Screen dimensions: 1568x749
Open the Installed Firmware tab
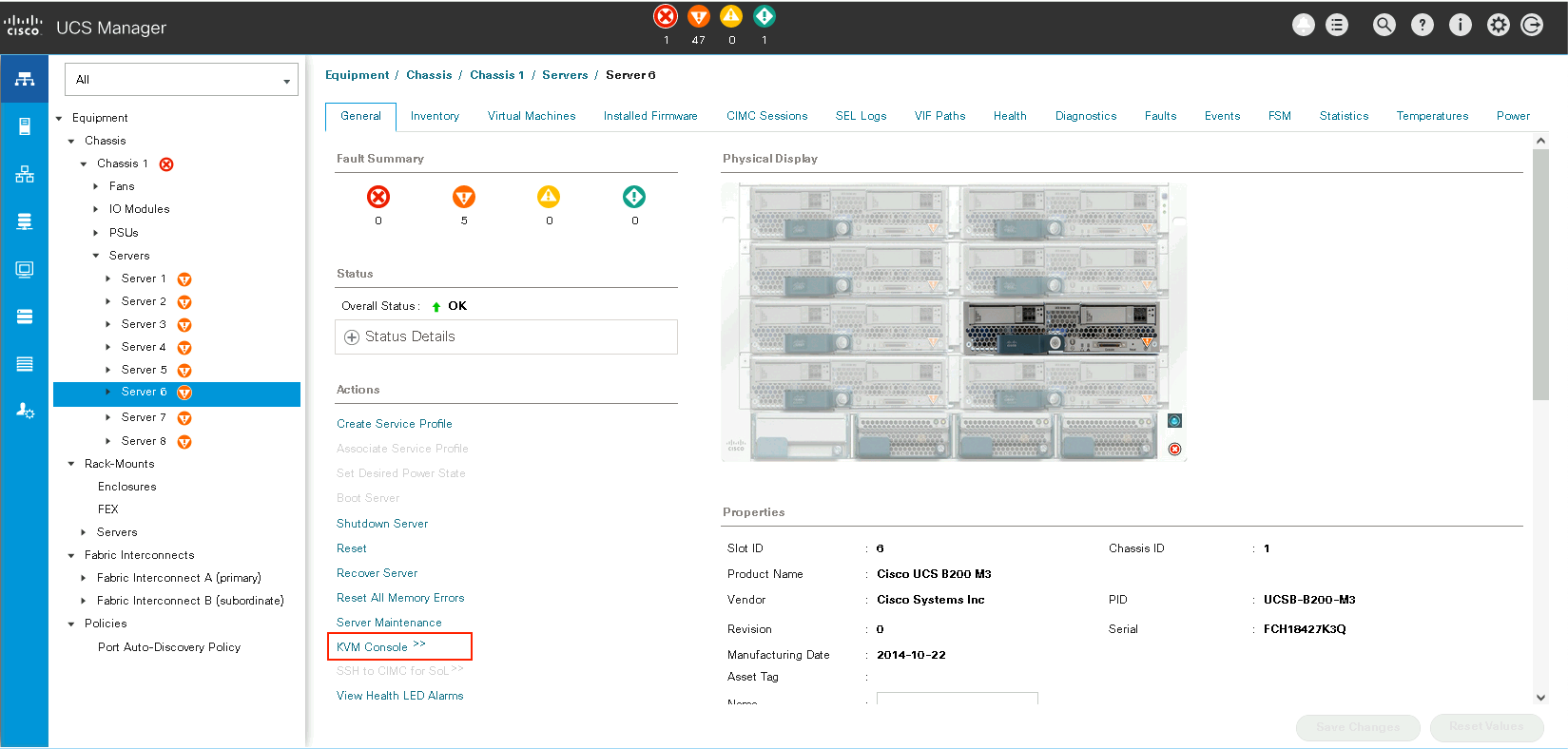coord(649,116)
